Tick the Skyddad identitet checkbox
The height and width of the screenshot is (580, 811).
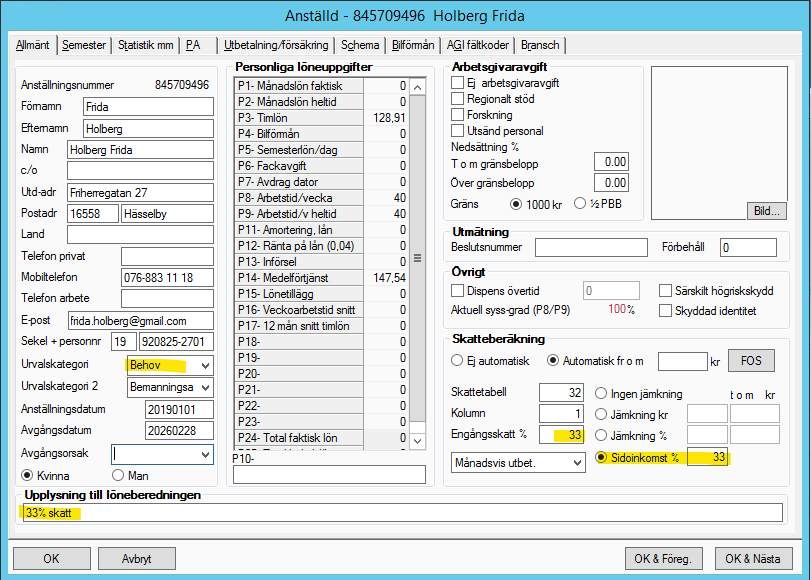pos(666,311)
